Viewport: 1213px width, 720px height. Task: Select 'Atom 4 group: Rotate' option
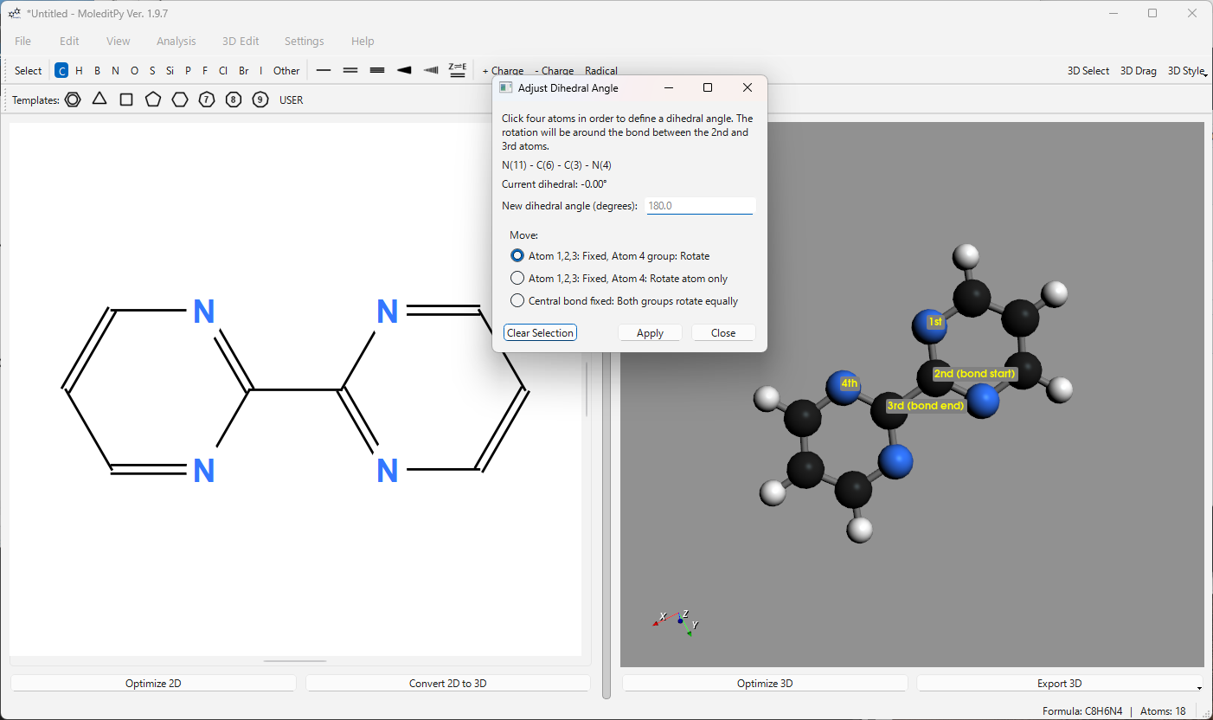pyautogui.click(x=517, y=256)
